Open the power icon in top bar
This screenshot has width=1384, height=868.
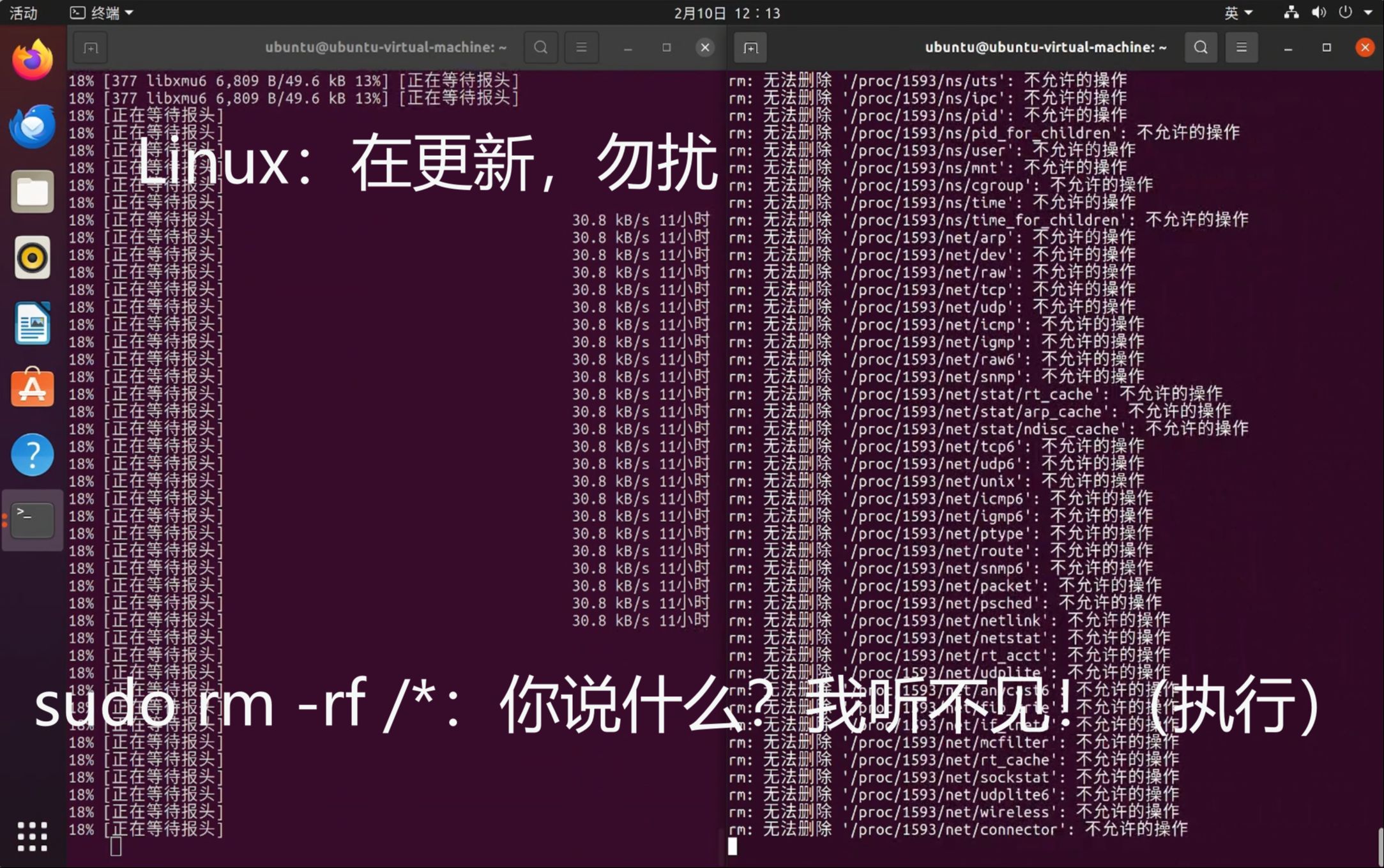[x=1346, y=12]
